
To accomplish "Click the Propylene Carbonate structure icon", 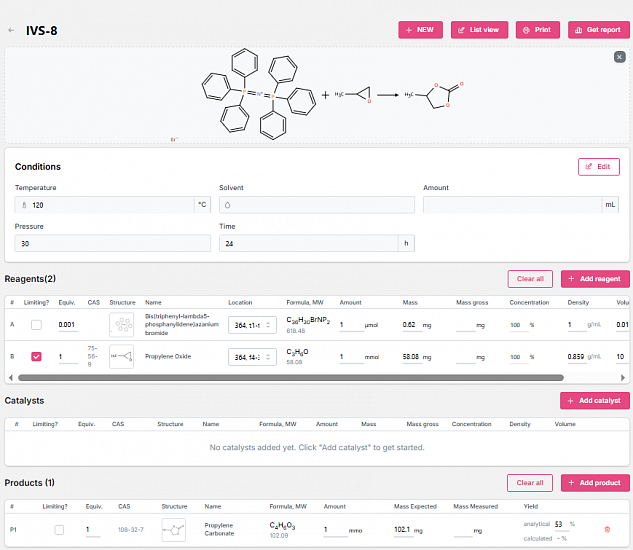I will pos(174,530).
